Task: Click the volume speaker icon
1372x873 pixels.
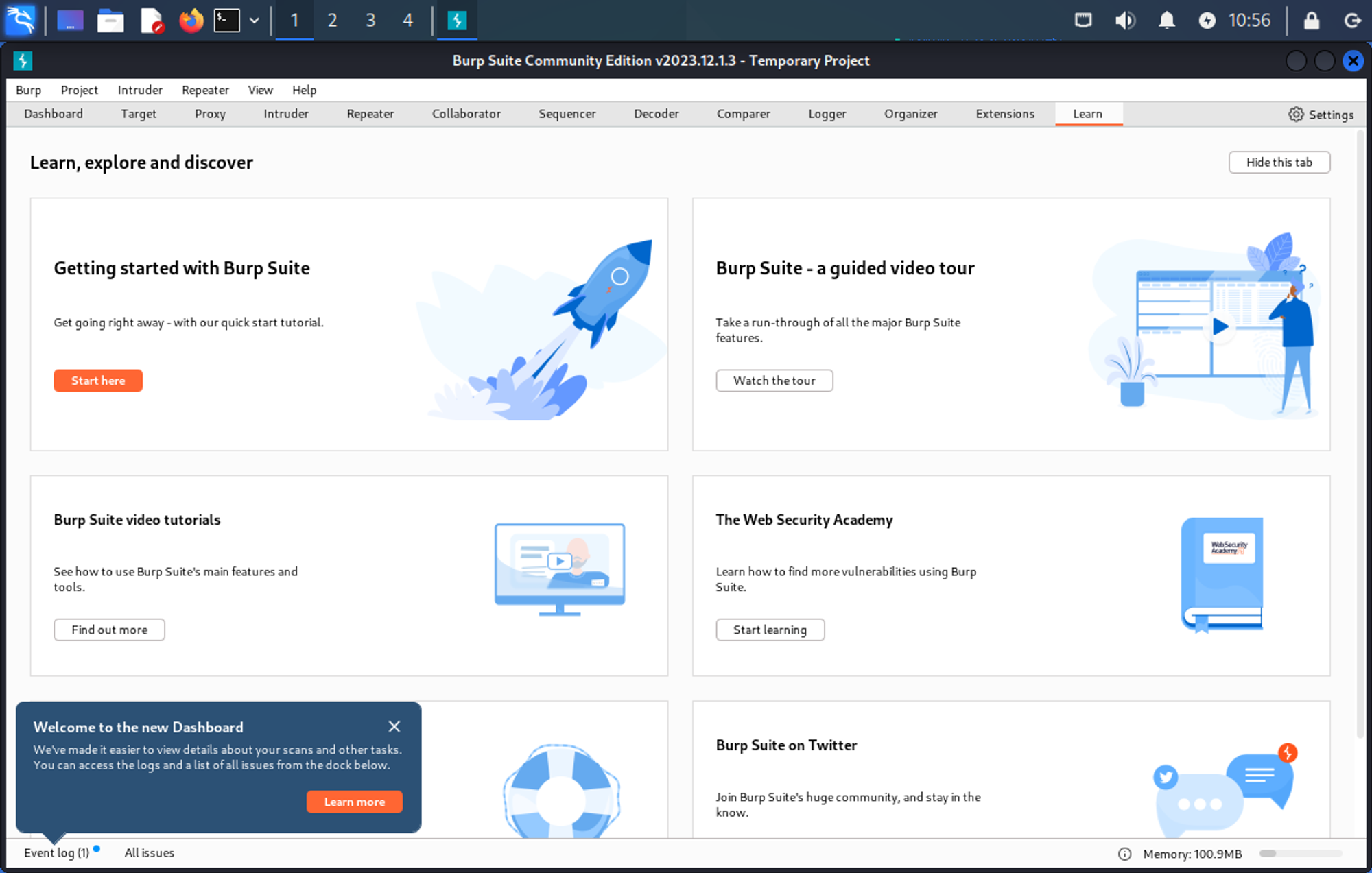Action: (x=1125, y=21)
